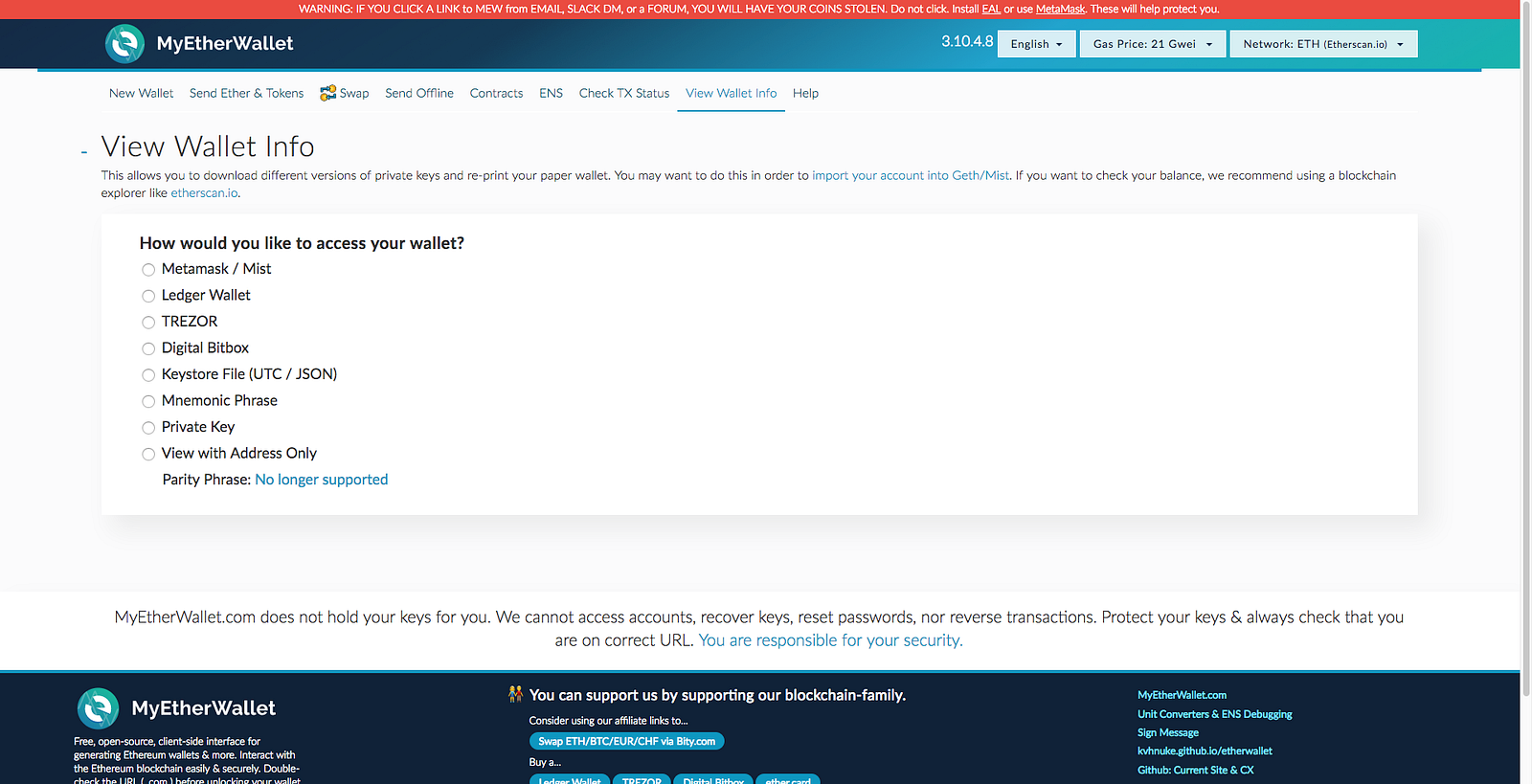Image resolution: width=1532 pixels, height=784 pixels.
Task: Click the 'Parity Phrase:' label
Action: click(x=207, y=480)
